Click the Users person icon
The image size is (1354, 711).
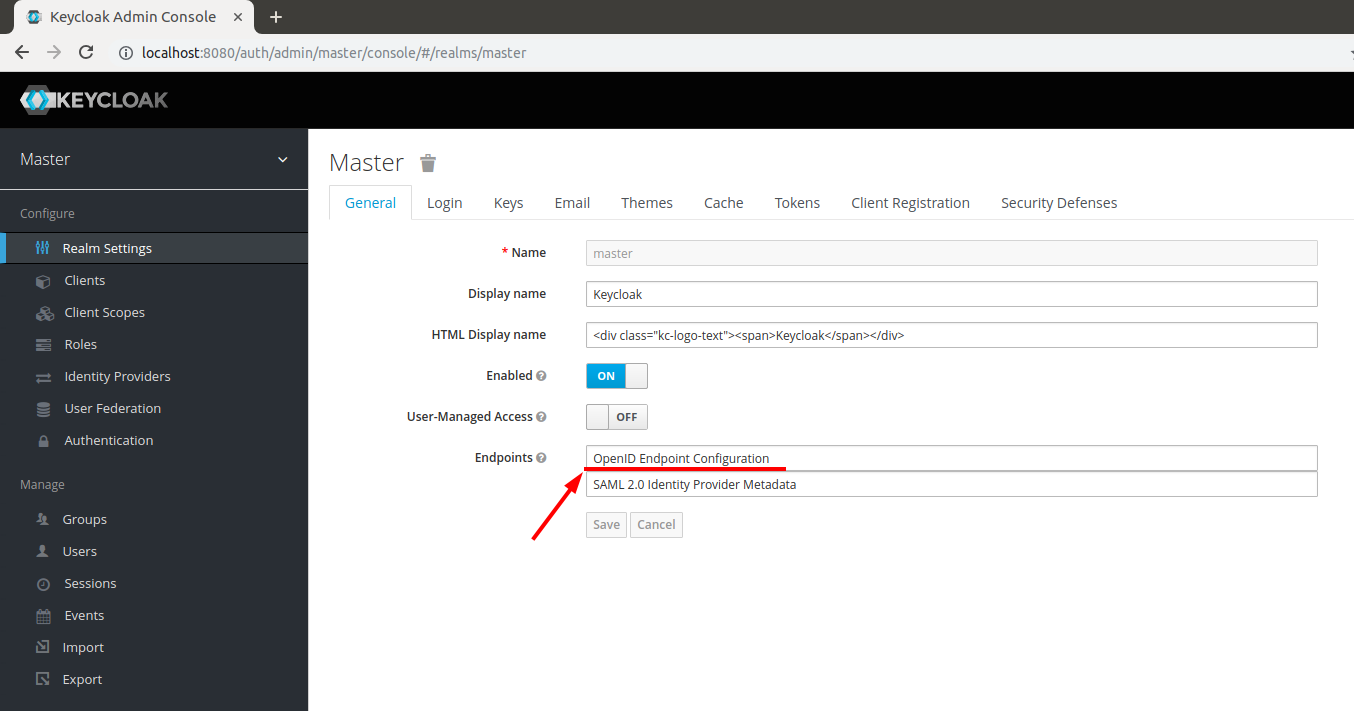42,551
